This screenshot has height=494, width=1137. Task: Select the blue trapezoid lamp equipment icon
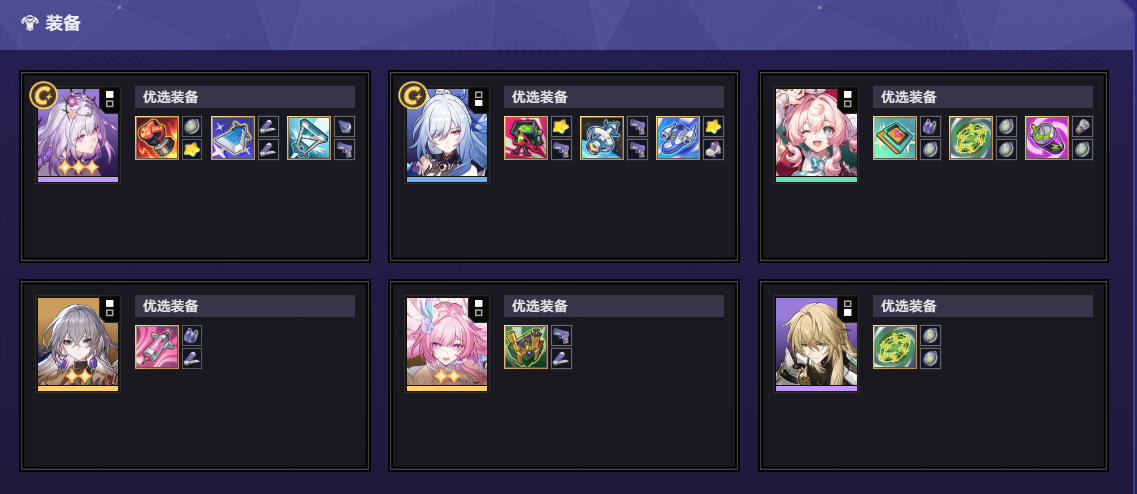tap(233, 138)
